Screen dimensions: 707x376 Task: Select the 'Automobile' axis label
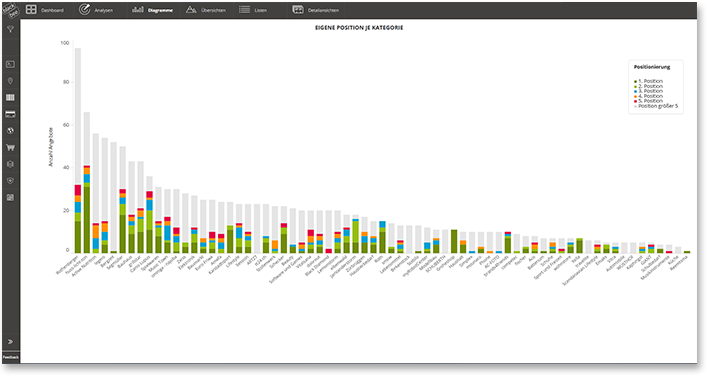[616, 263]
